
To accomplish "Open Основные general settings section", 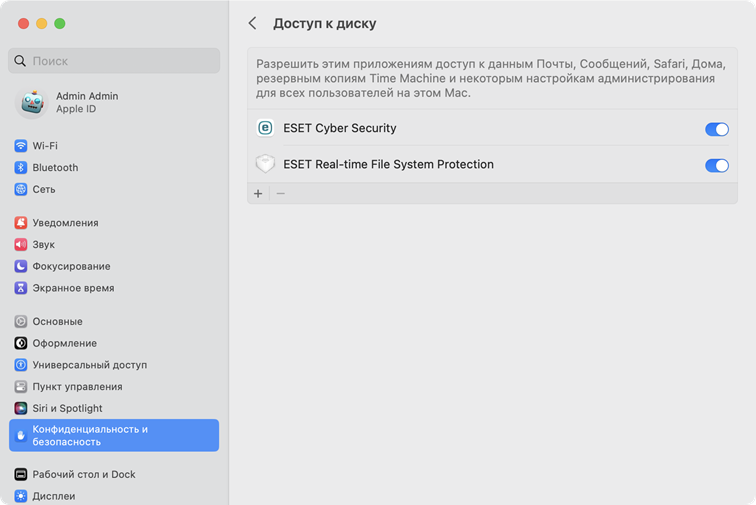I will (x=57, y=322).
